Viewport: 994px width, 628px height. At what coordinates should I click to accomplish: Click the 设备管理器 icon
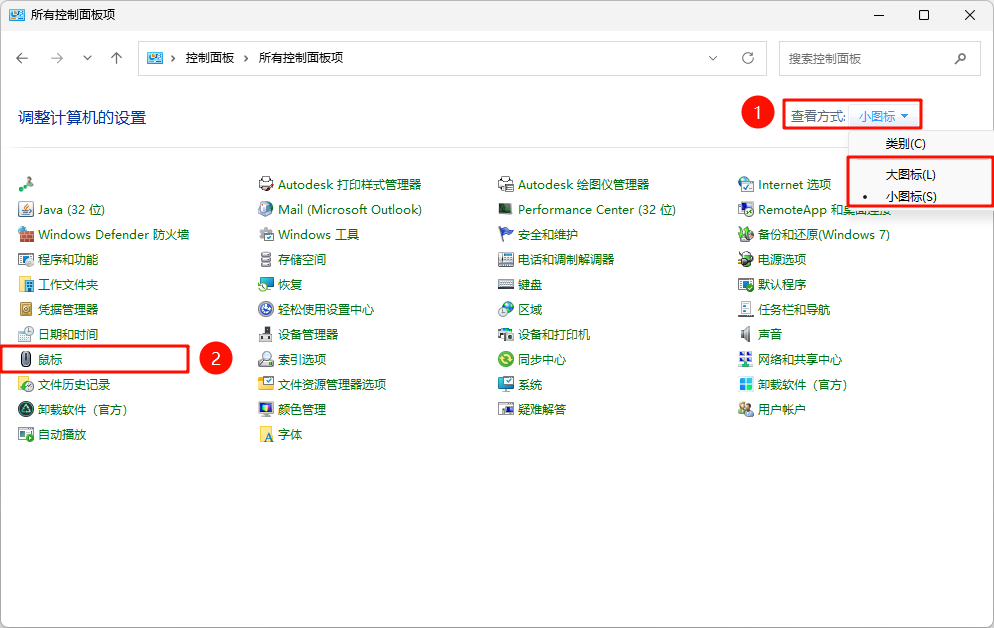(266, 334)
